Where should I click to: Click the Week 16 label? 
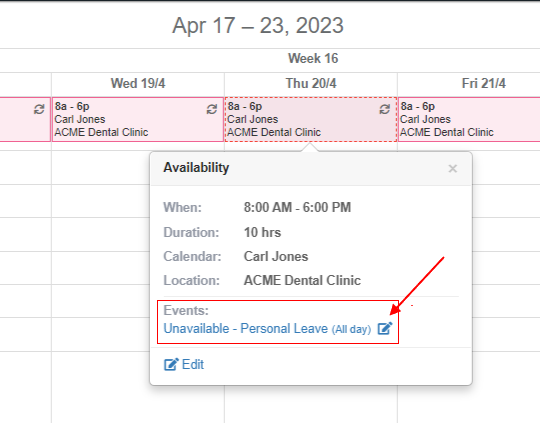click(313, 58)
